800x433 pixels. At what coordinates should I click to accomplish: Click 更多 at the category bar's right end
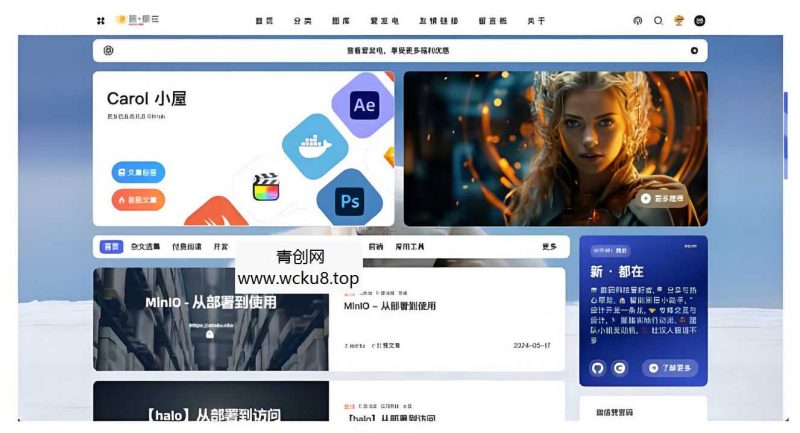click(549, 247)
